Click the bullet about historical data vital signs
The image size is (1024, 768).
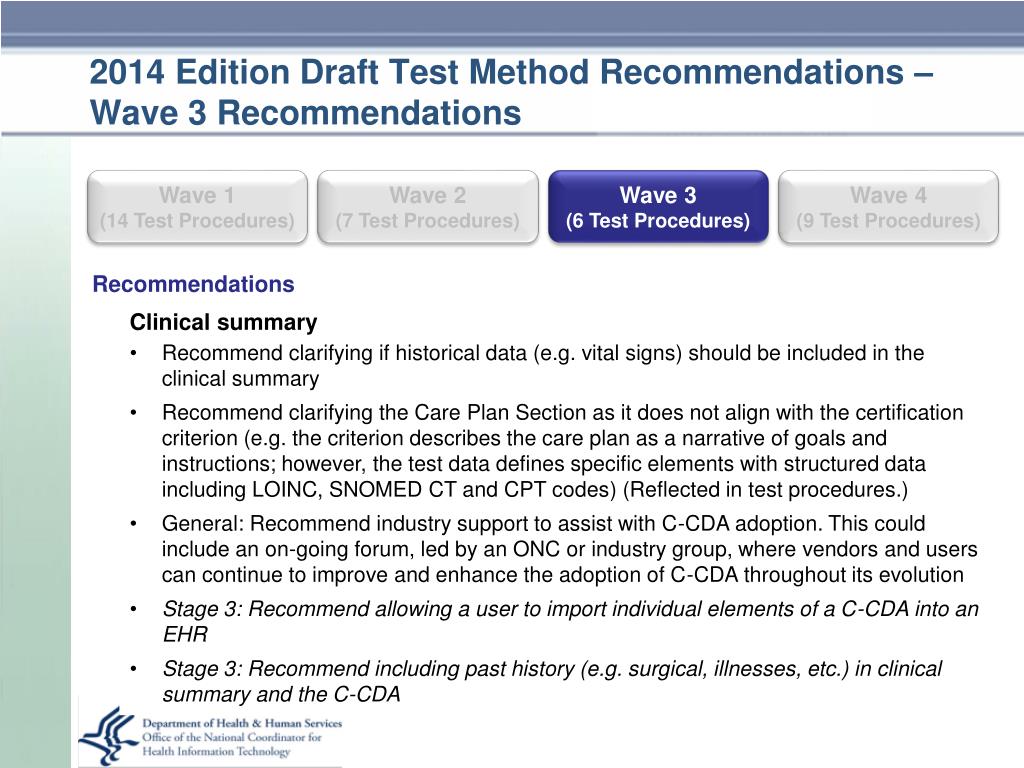tap(543, 366)
